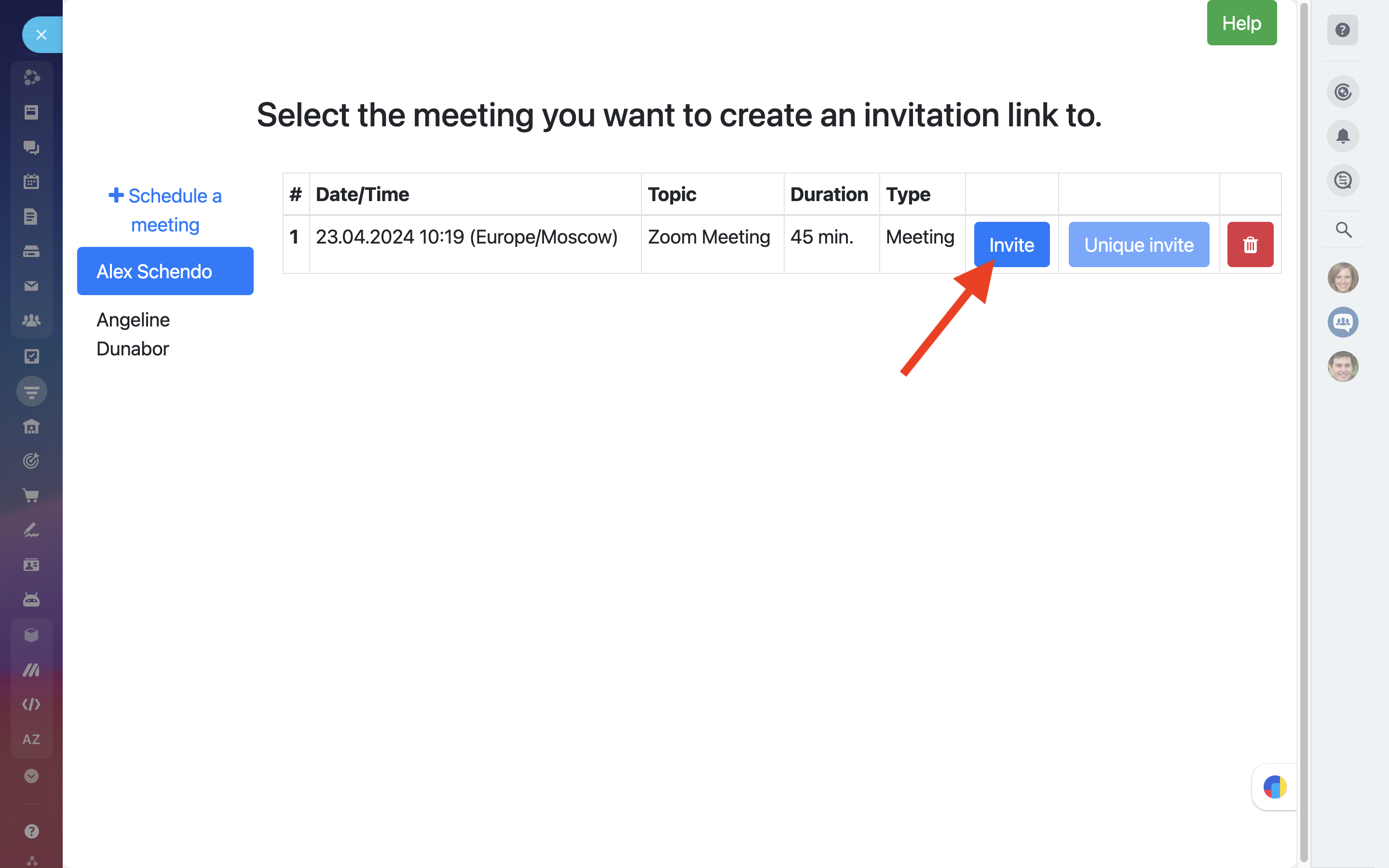Select the Angeline Dunabor tab

(x=133, y=334)
